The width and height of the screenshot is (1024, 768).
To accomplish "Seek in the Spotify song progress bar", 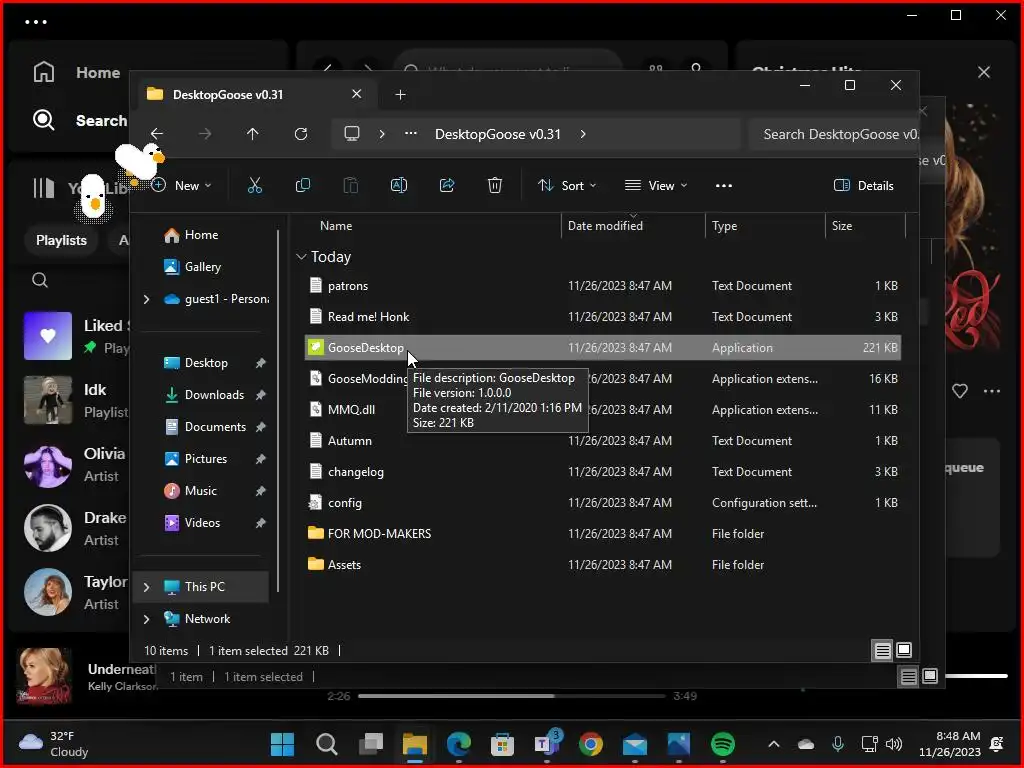I will click(x=511, y=696).
